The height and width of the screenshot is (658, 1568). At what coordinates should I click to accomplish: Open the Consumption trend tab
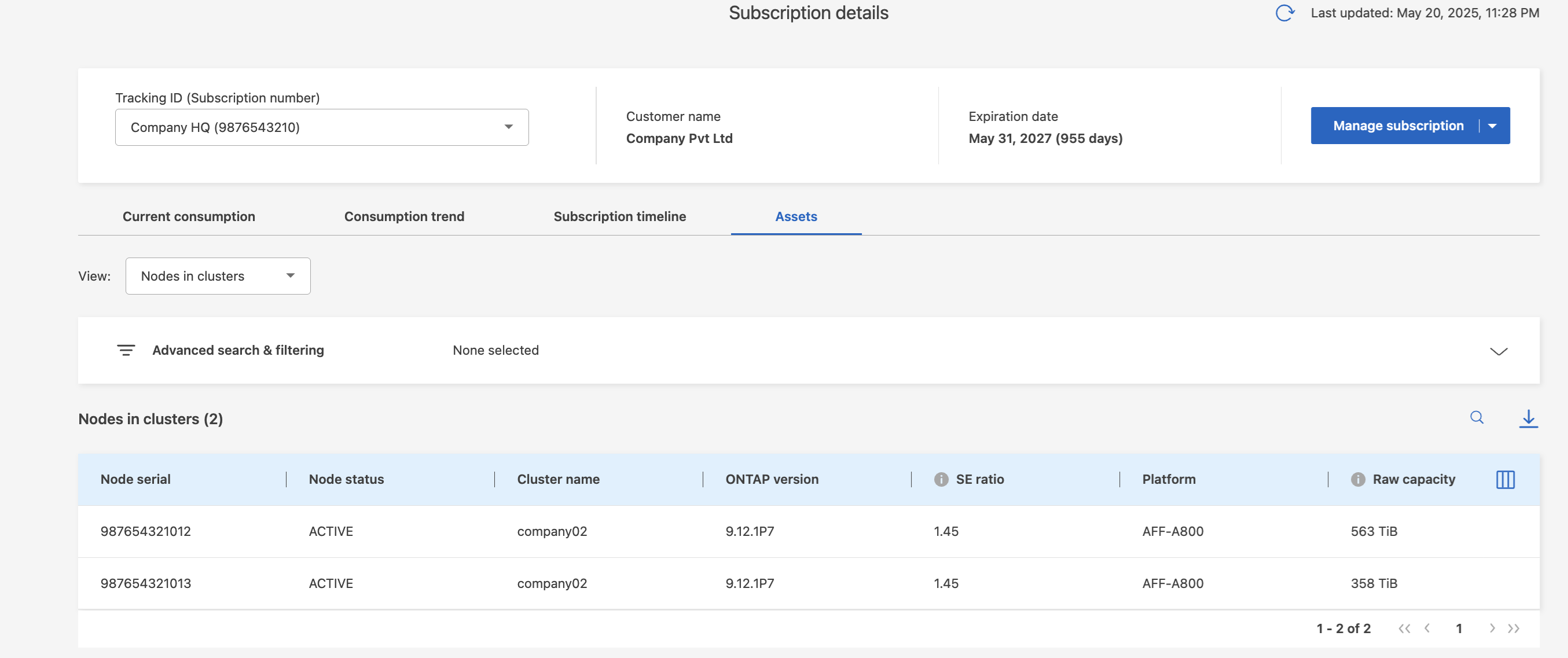point(403,216)
